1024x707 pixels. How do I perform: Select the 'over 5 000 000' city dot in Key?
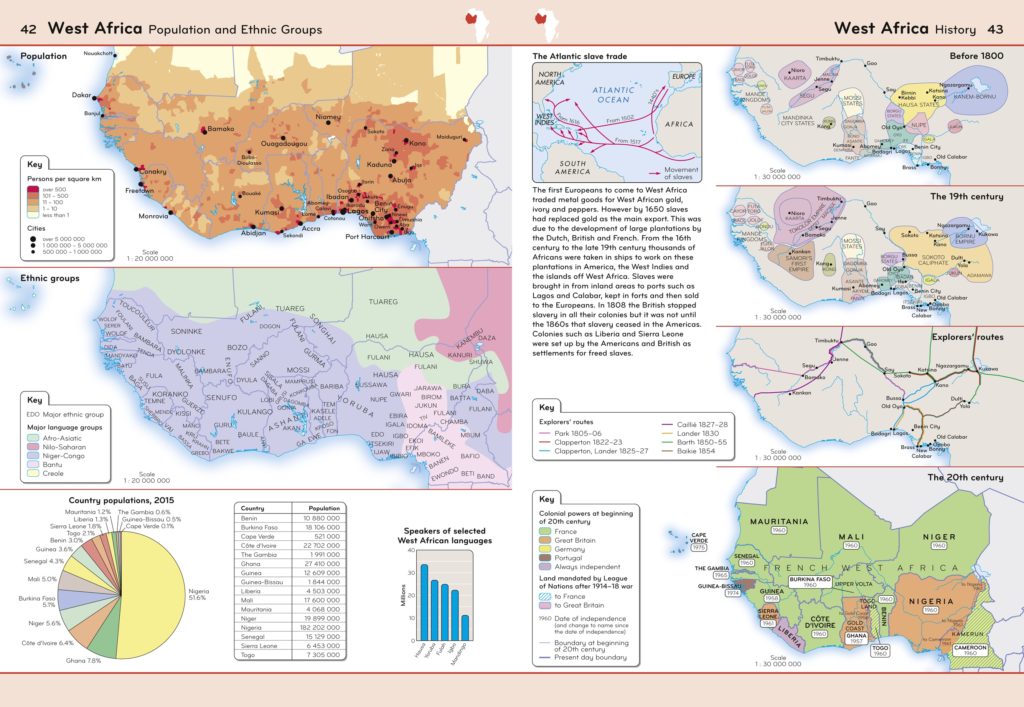(x=33, y=239)
